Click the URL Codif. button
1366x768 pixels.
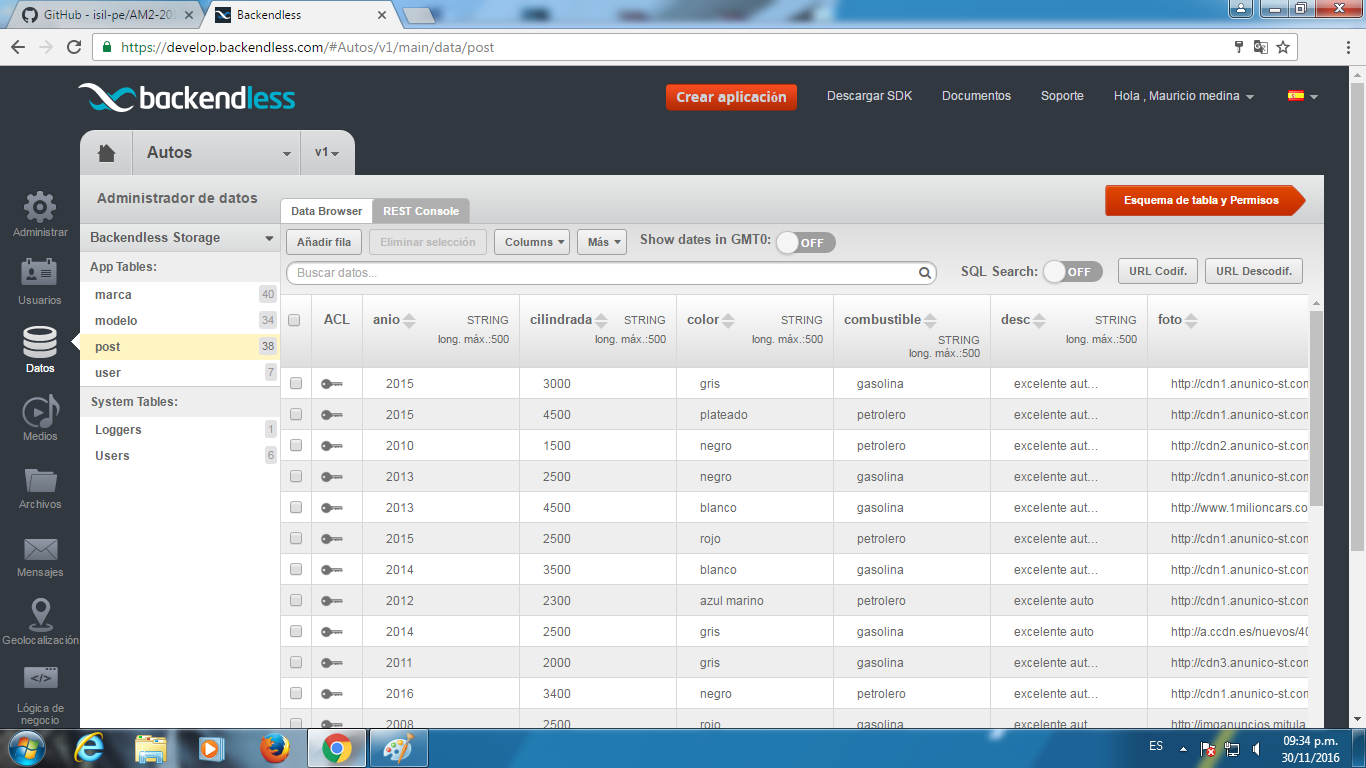pyautogui.click(x=1158, y=271)
